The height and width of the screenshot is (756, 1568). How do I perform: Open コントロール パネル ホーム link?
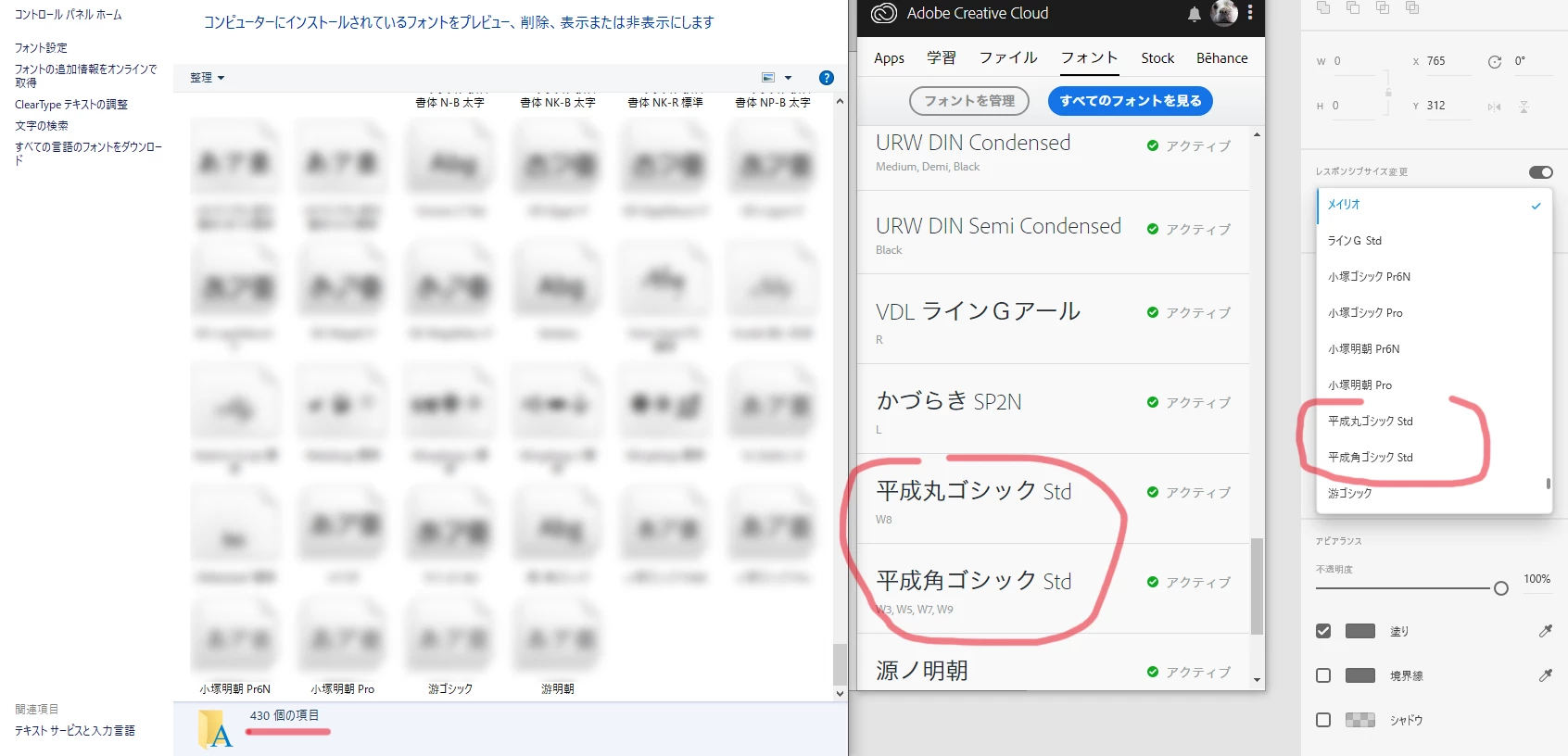click(x=68, y=15)
